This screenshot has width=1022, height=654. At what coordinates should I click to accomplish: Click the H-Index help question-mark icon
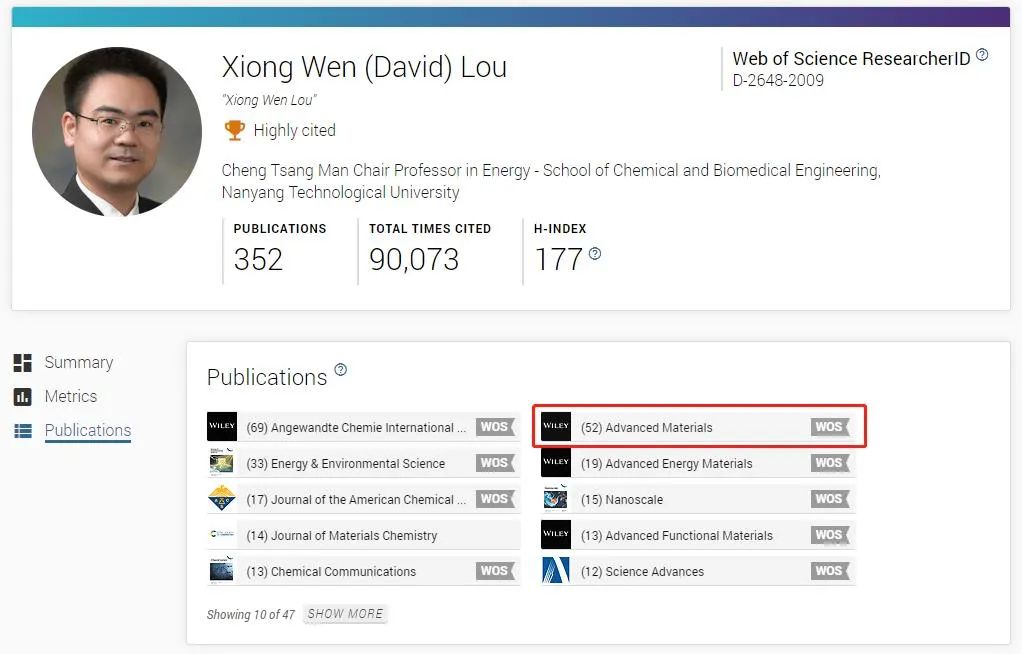point(594,254)
